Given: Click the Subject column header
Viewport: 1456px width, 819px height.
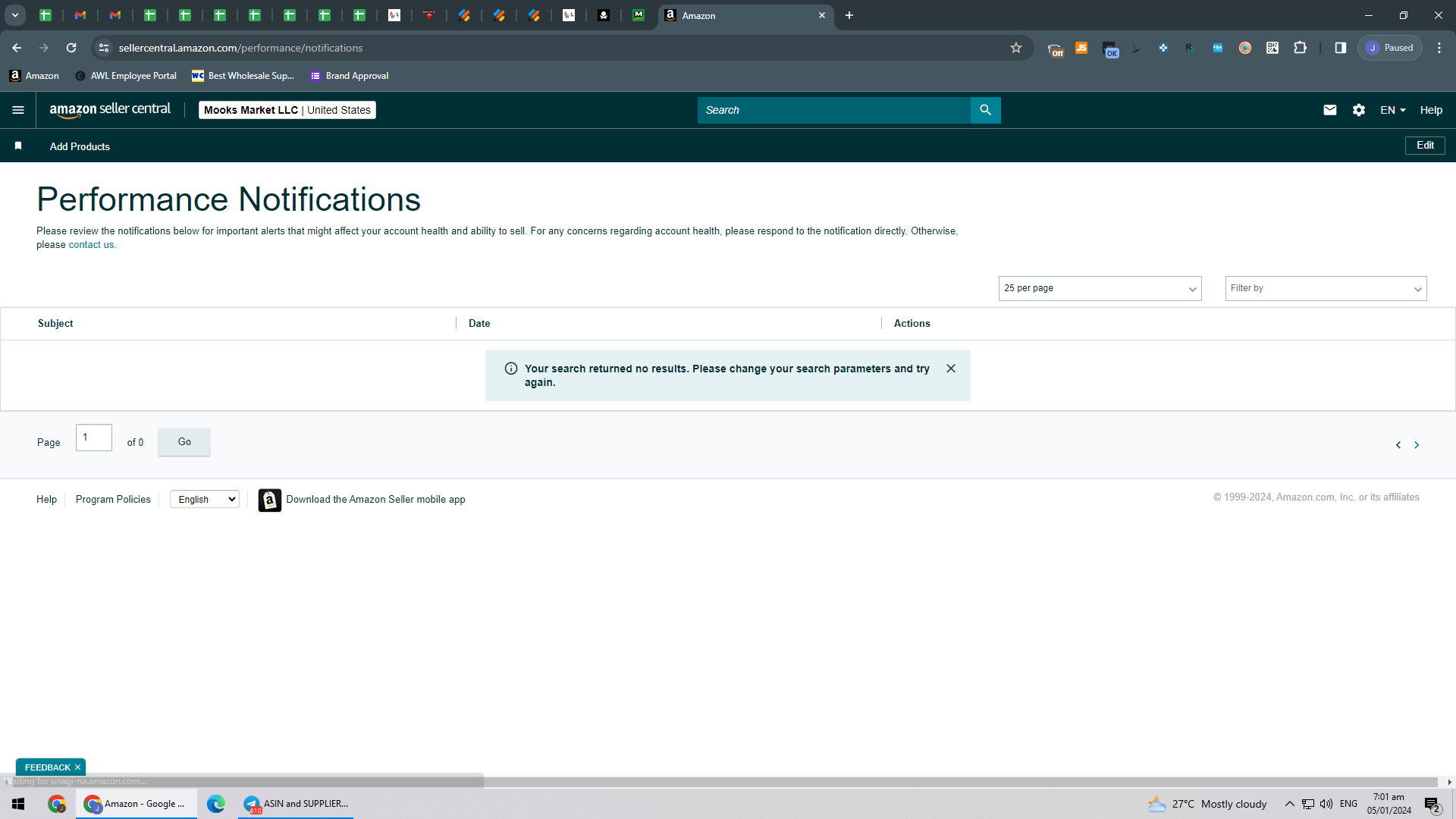Looking at the screenshot, I should pyautogui.click(x=55, y=323).
